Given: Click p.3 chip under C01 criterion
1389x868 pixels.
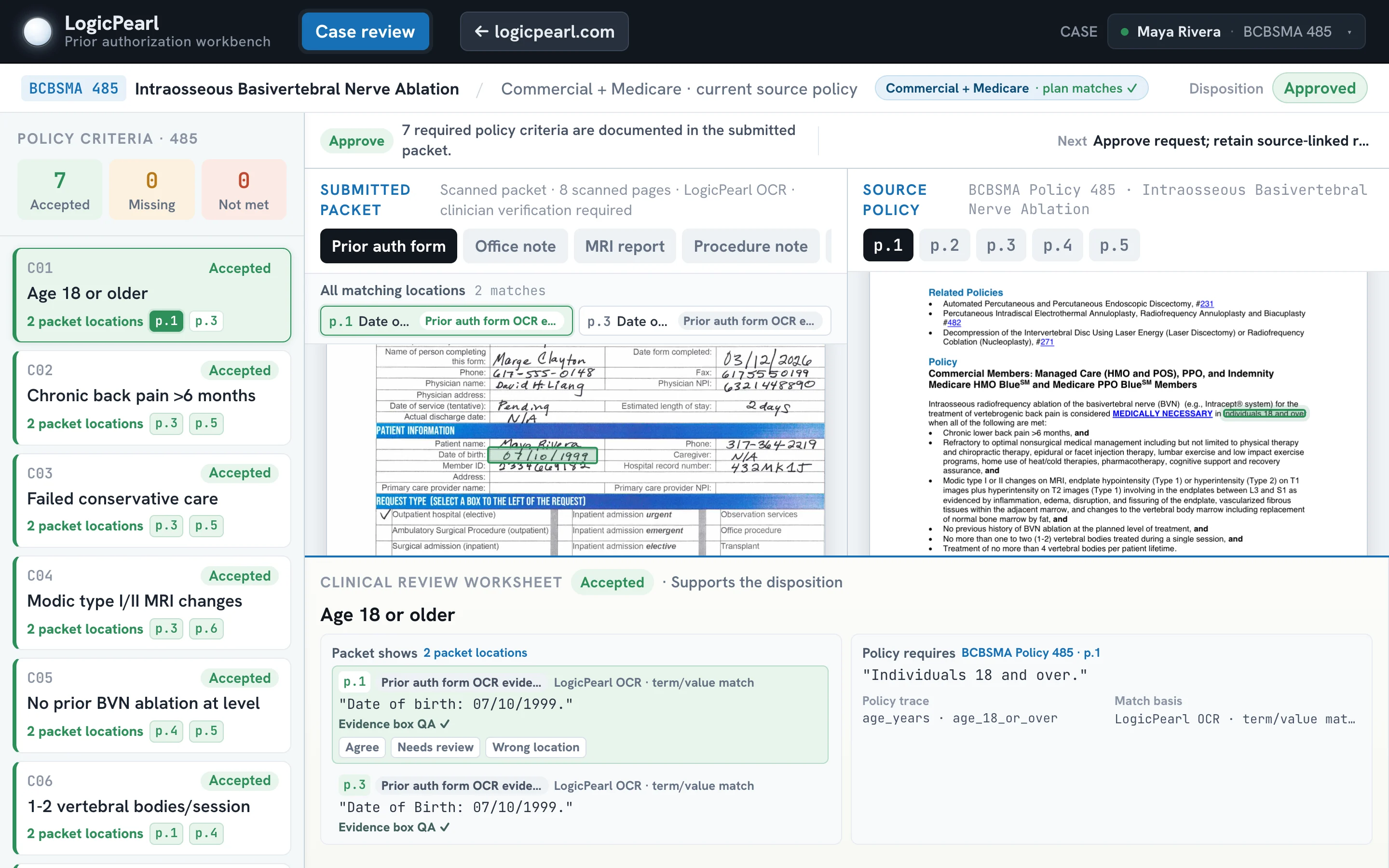Looking at the screenshot, I should pos(206,321).
